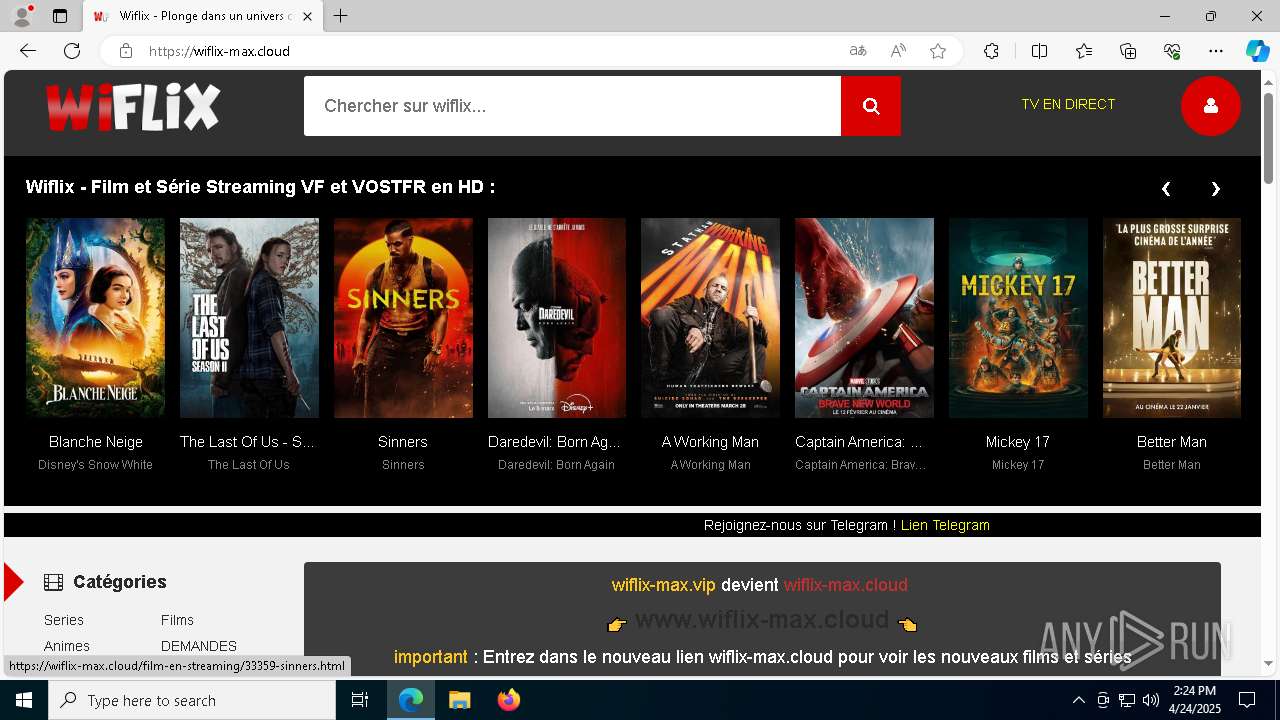Open Favorites list icon
The width and height of the screenshot is (1280, 720).
1084,51
